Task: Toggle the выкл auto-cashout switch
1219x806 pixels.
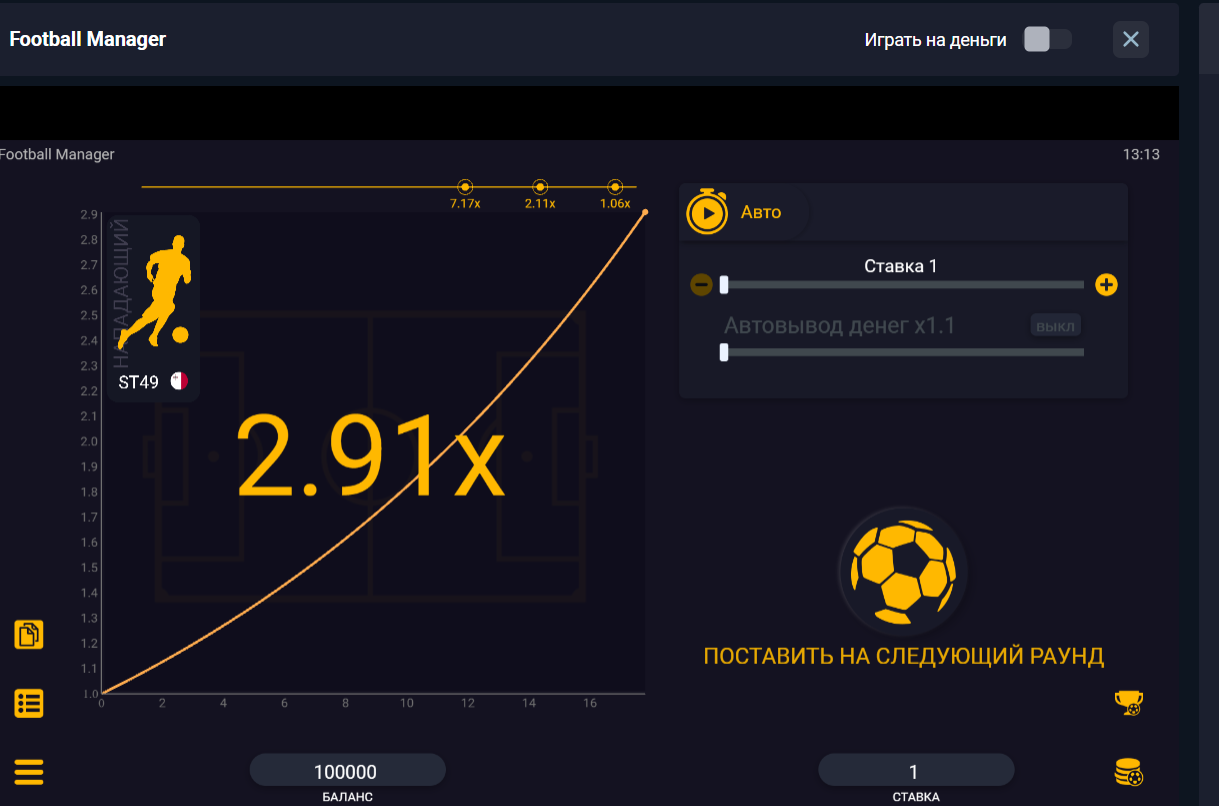Action: 1056,326
